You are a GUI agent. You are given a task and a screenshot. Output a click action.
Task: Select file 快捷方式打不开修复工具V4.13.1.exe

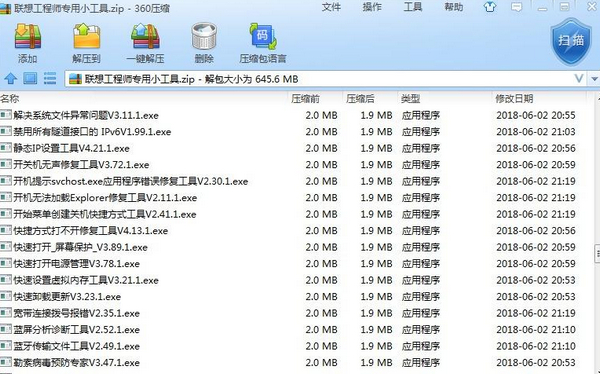pyautogui.click(x=90, y=230)
